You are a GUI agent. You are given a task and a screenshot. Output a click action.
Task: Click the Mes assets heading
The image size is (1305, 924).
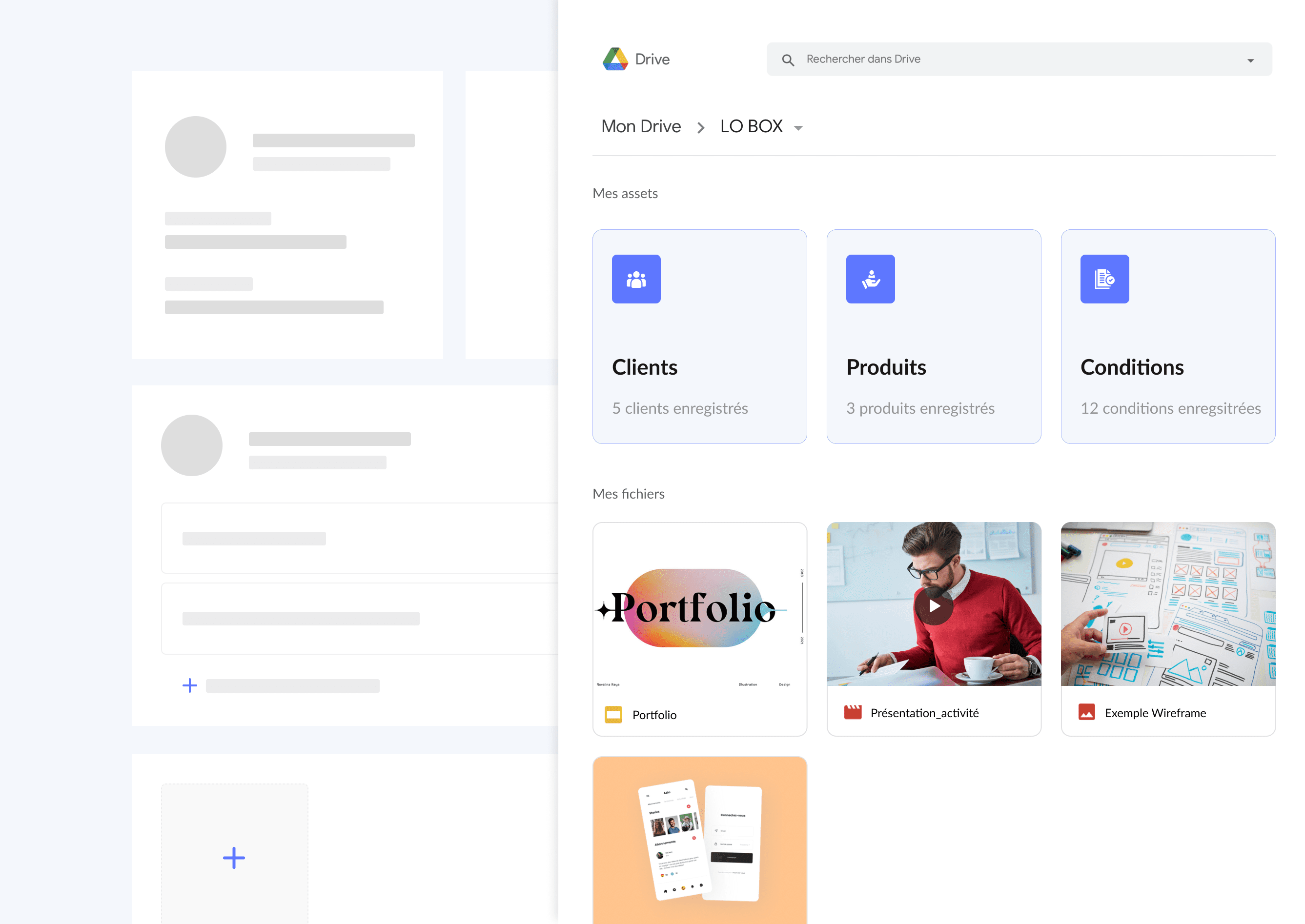click(625, 194)
